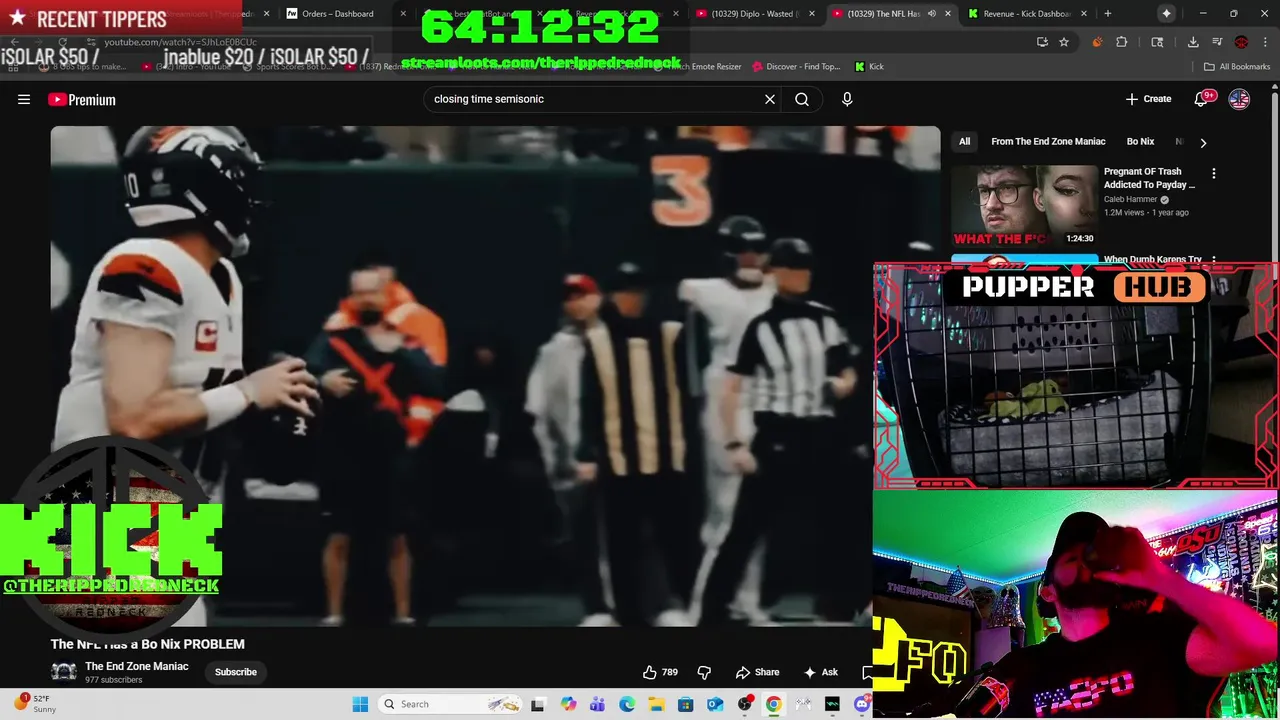This screenshot has width=1280, height=720.
Task: Open the search tabs icon in Chrome toolbar
Action: click(1157, 42)
